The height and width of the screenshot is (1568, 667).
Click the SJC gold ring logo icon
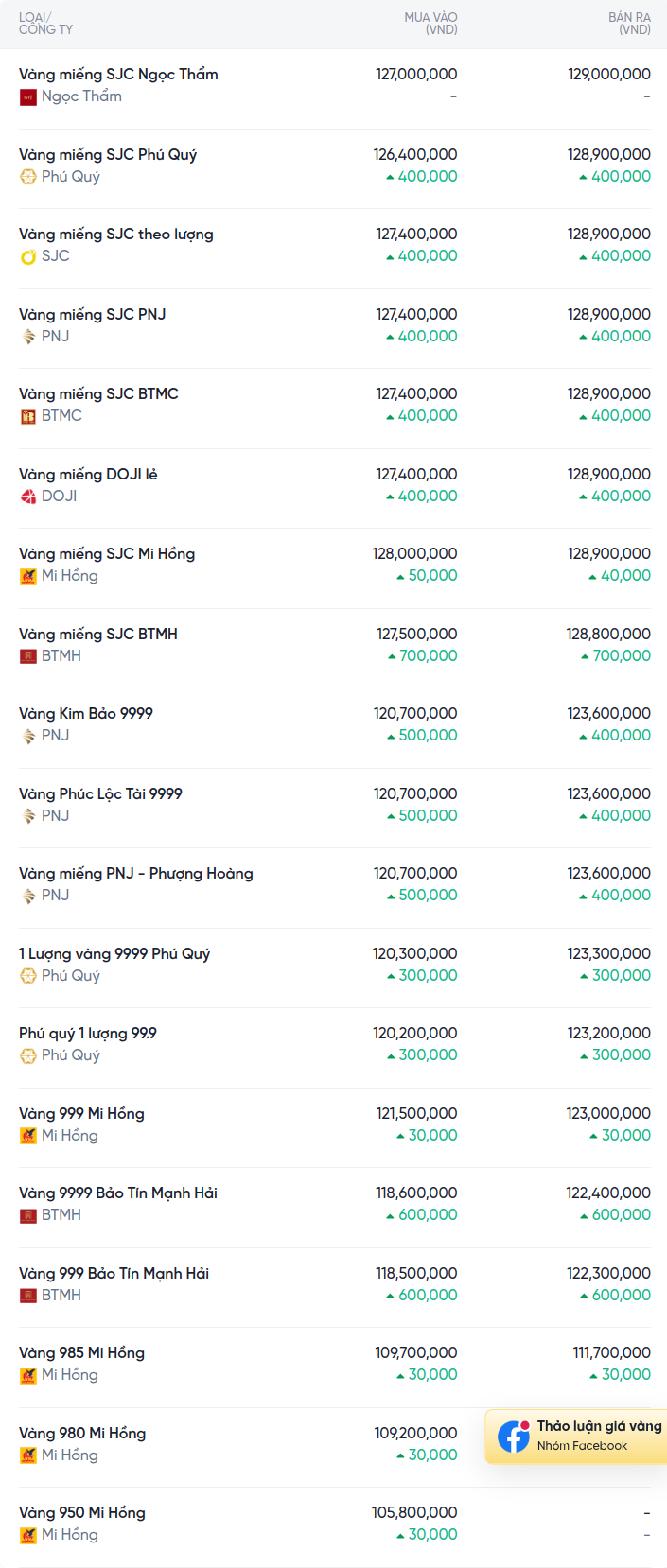tap(28, 256)
